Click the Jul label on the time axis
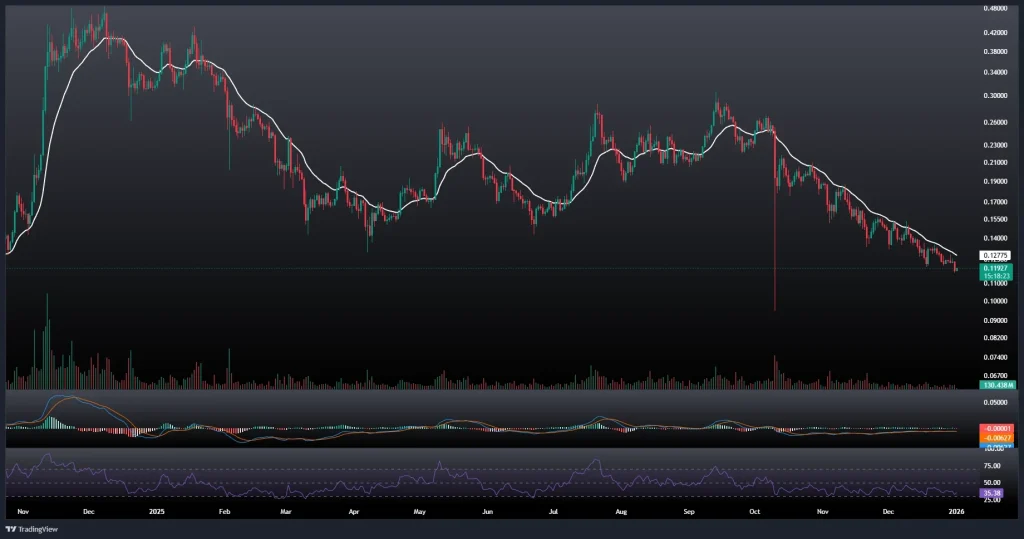1024x539 pixels. click(553, 510)
